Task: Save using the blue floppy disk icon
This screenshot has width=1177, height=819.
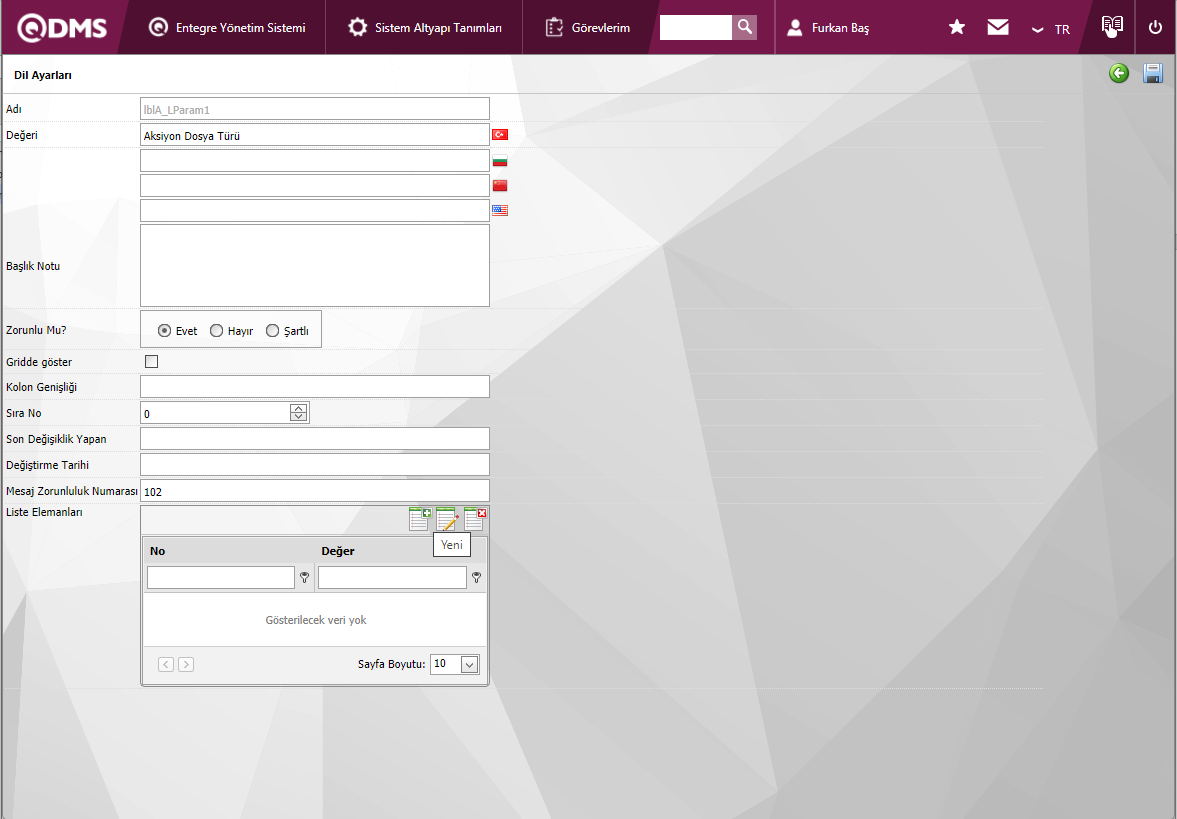Action: pos(1152,73)
